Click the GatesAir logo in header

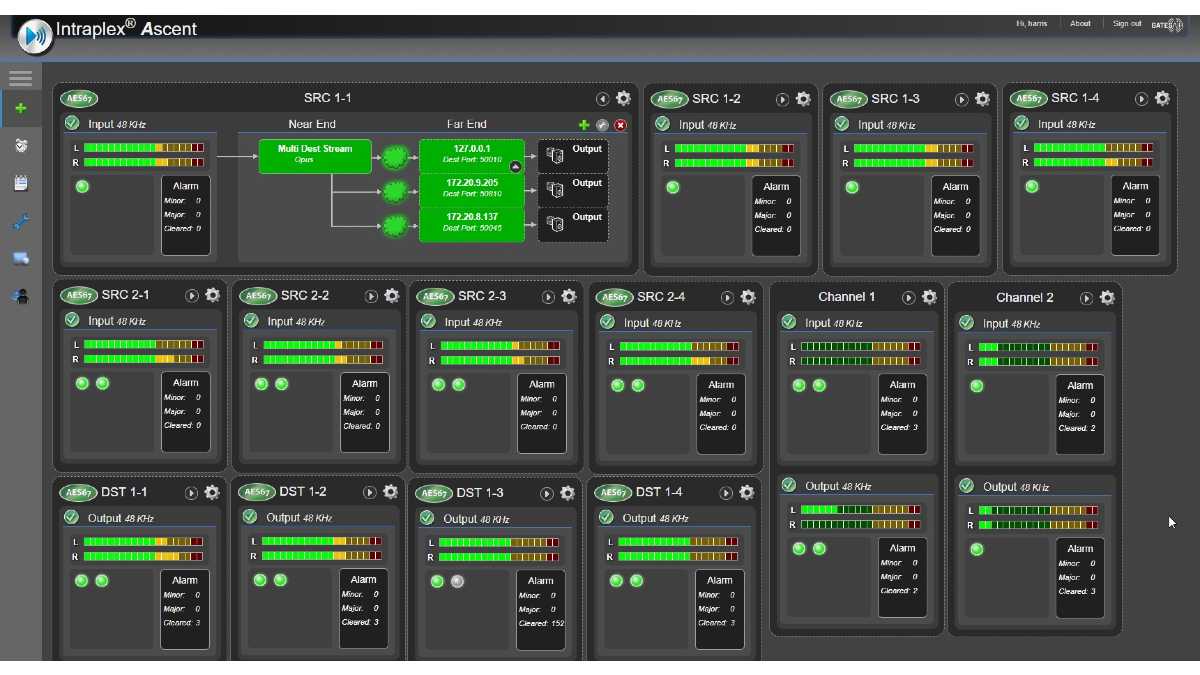1167,25
